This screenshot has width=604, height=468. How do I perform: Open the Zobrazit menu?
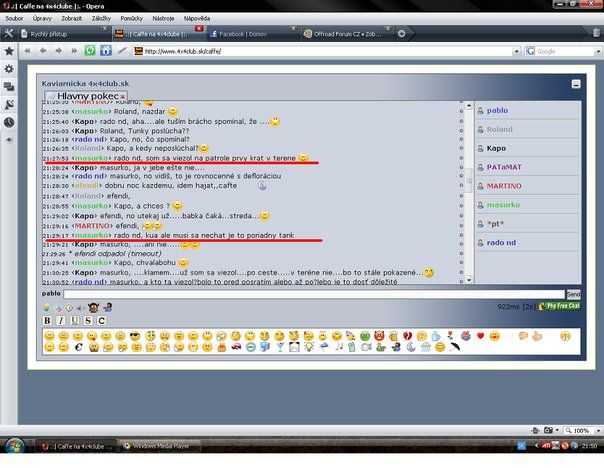71,18
